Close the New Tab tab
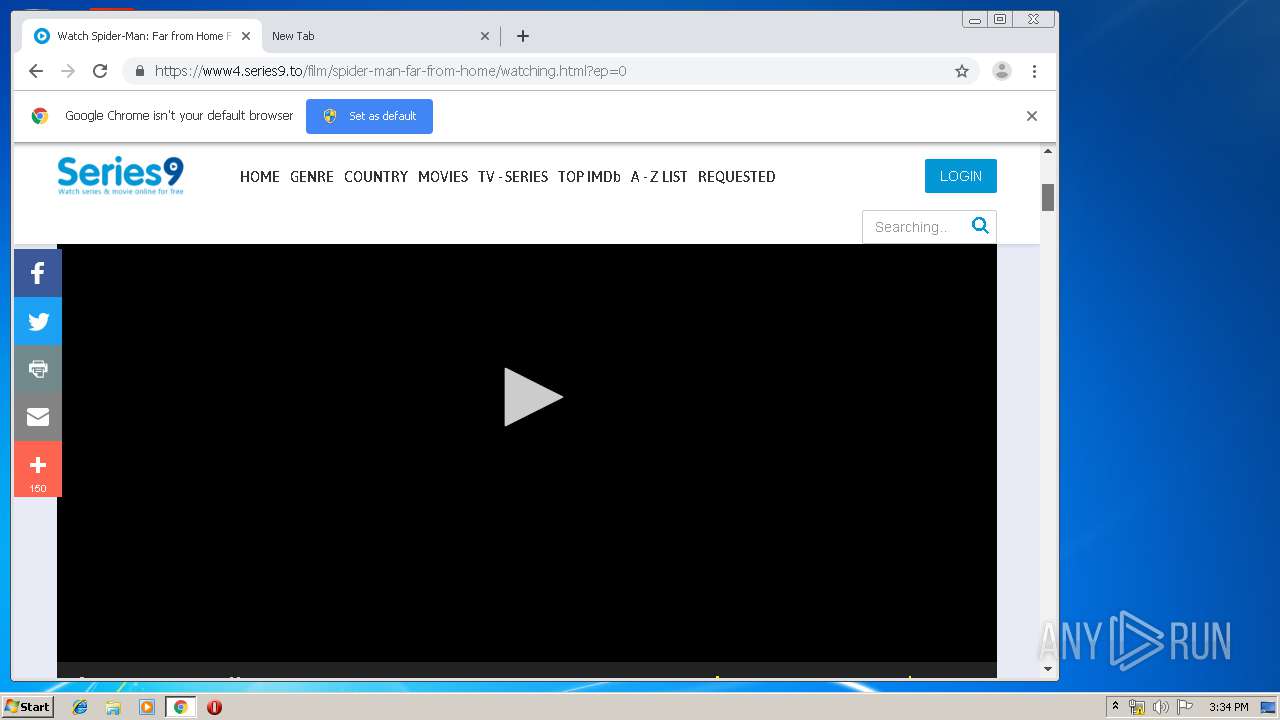The height and width of the screenshot is (720, 1280). [485, 36]
